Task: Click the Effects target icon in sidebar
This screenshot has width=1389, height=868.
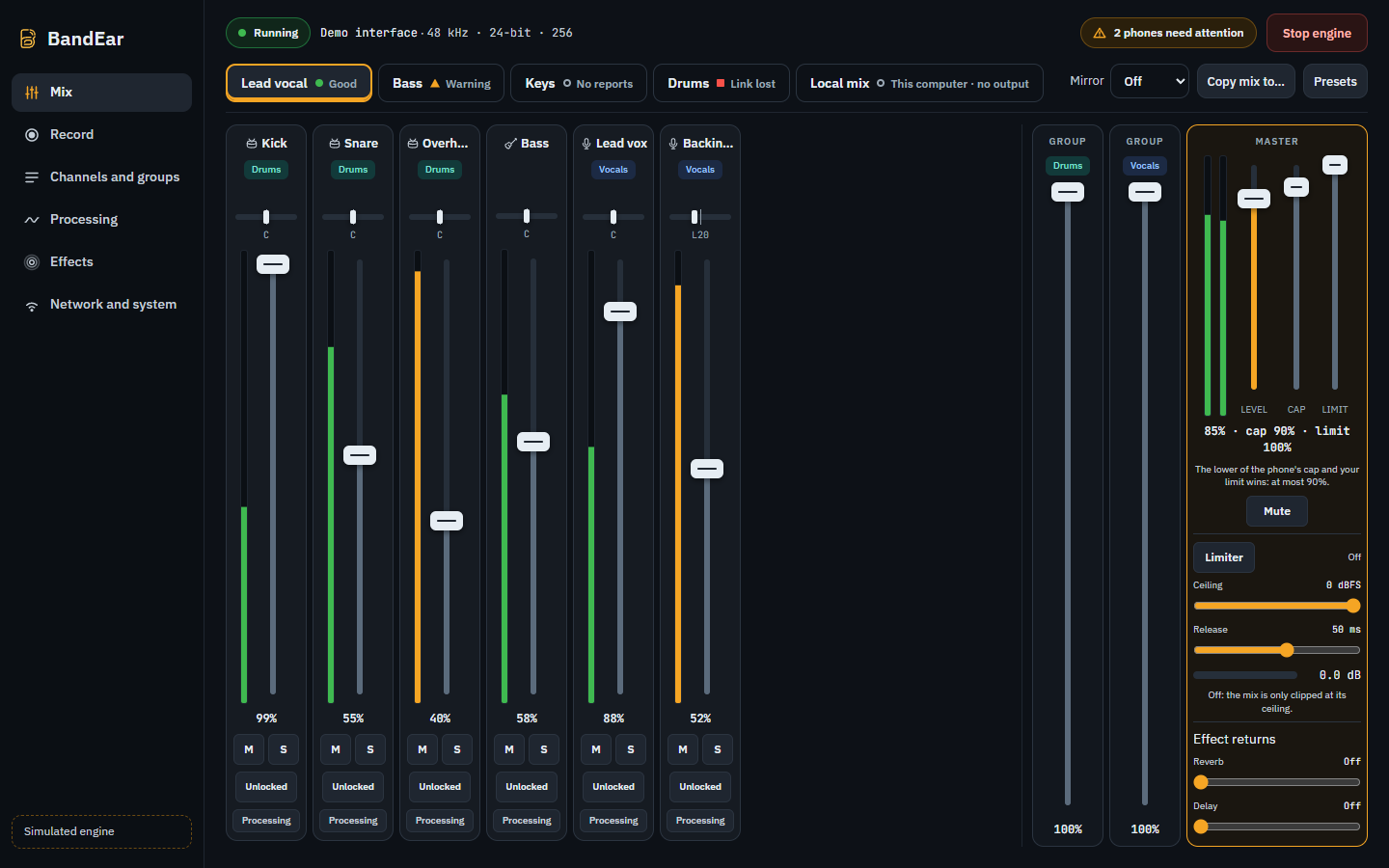Action: coord(32,262)
